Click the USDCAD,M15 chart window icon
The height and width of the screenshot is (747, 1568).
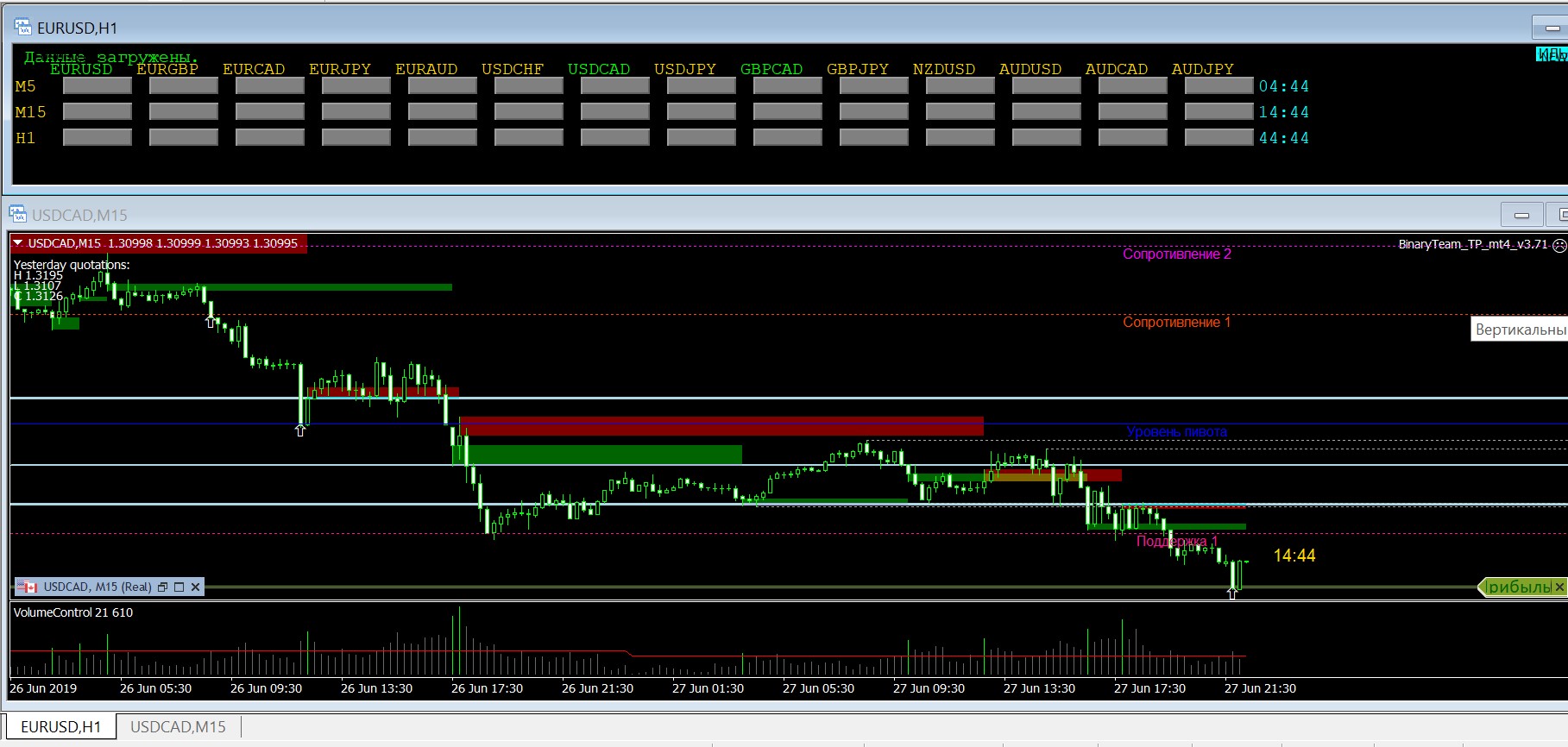[18, 214]
